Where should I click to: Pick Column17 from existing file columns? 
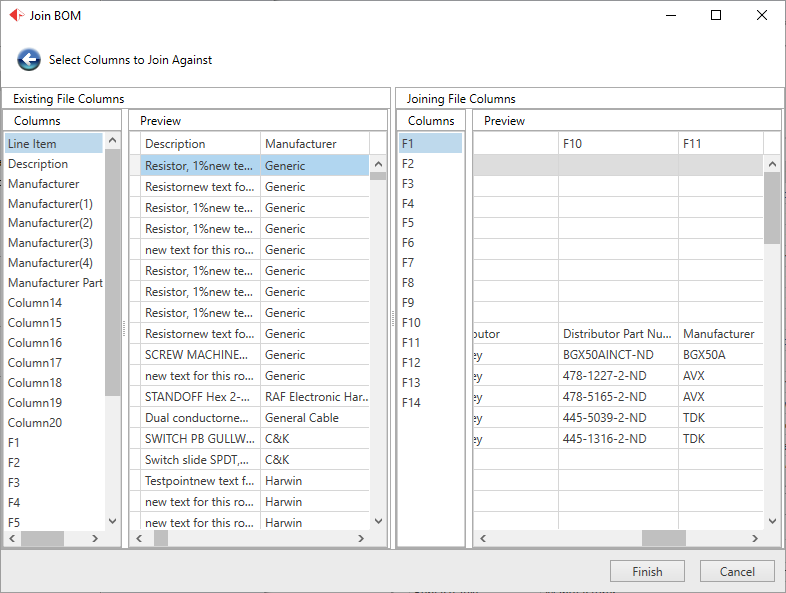click(35, 363)
